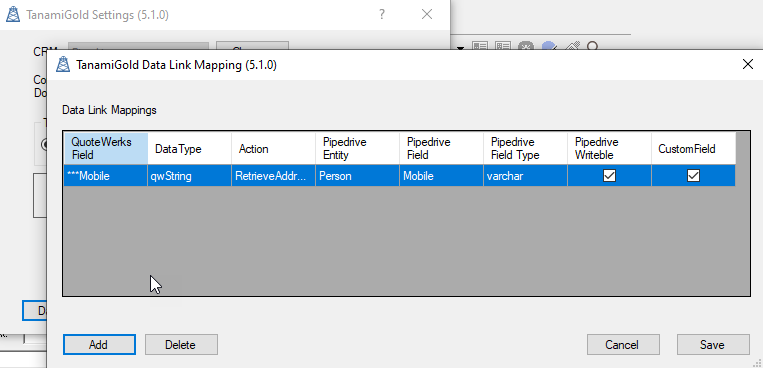Save the data link mappings
This screenshot has height=368, width=763.
pos(713,345)
